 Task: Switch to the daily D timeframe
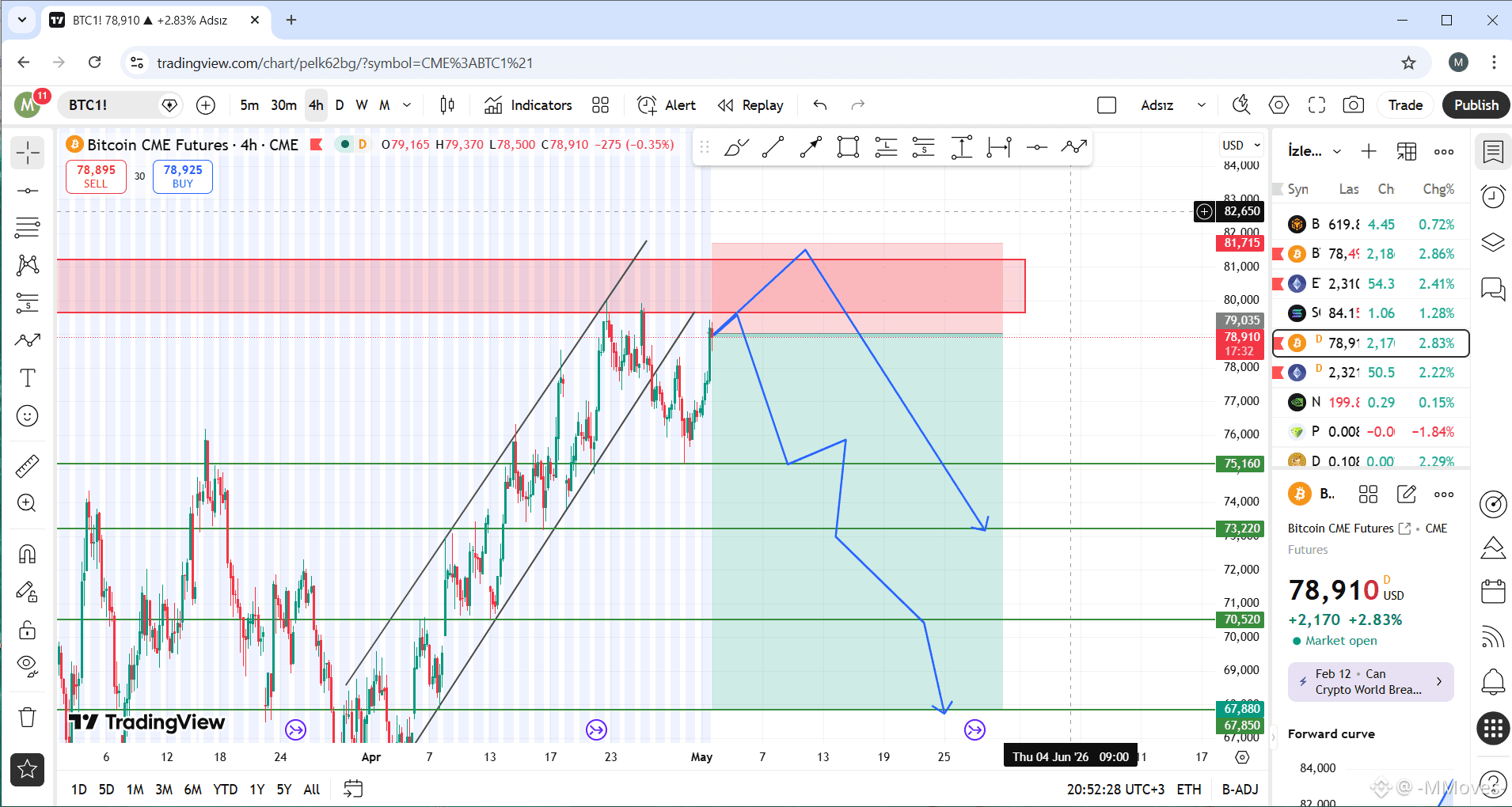point(340,105)
